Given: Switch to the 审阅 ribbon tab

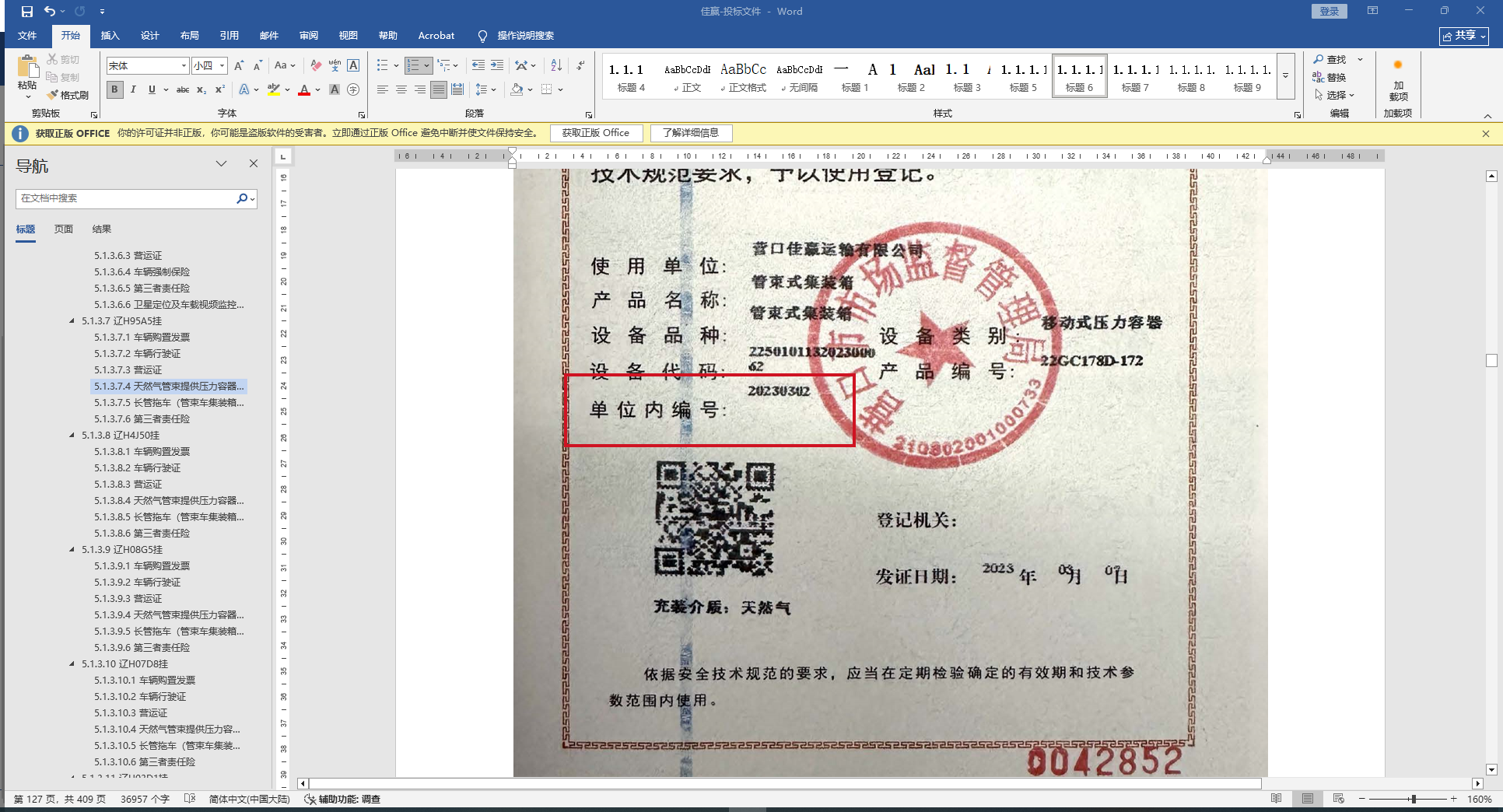Looking at the screenshot, I should click(x=308, y=36).
